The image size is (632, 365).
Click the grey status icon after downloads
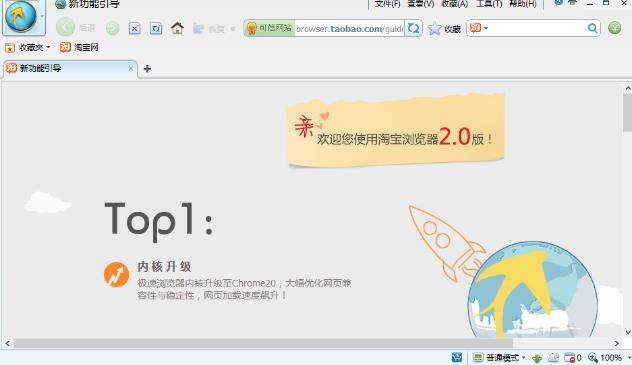pos(553,357)
